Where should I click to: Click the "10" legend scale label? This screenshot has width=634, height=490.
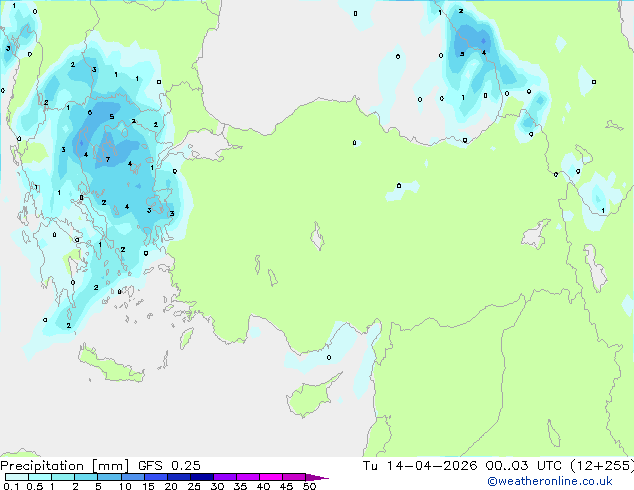click(125, 486)
